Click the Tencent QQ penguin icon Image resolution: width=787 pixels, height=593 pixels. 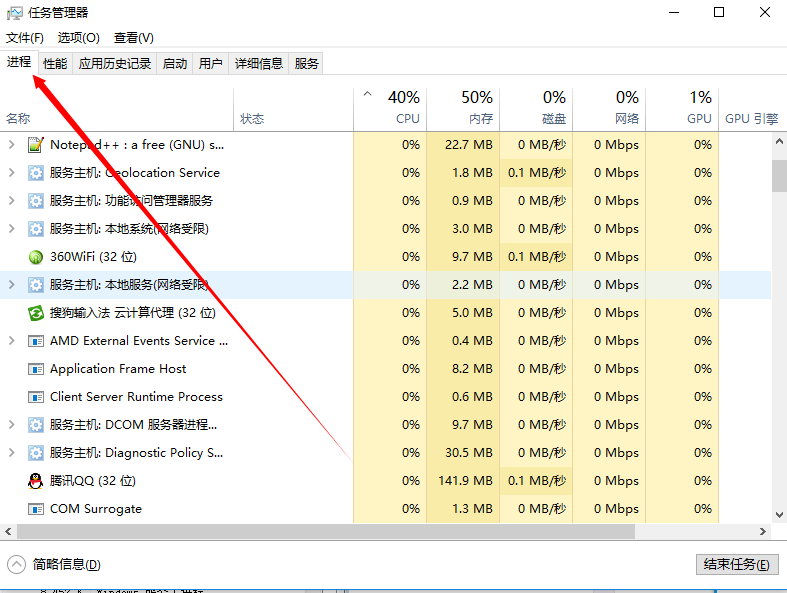(36, 481)
